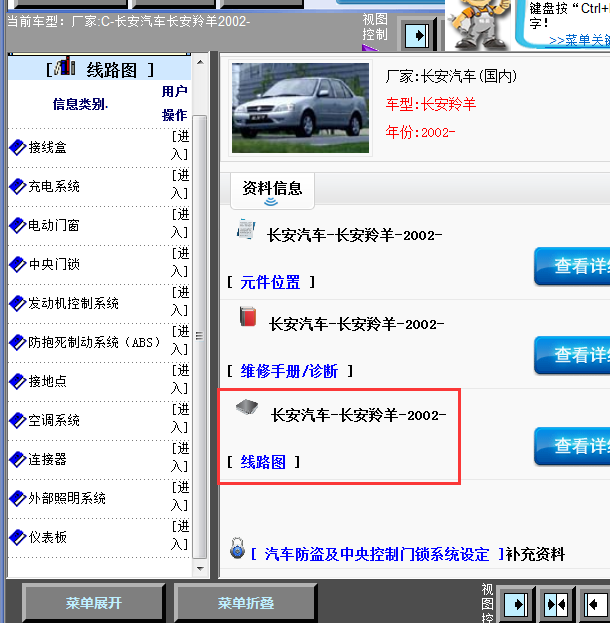Open 空调系统 via its [进入] link
Screen dimensions: 610x623
pos(180,418)
